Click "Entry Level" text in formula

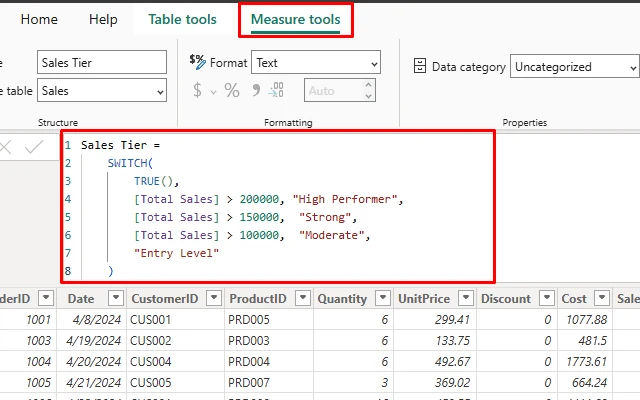pos(177,253)
